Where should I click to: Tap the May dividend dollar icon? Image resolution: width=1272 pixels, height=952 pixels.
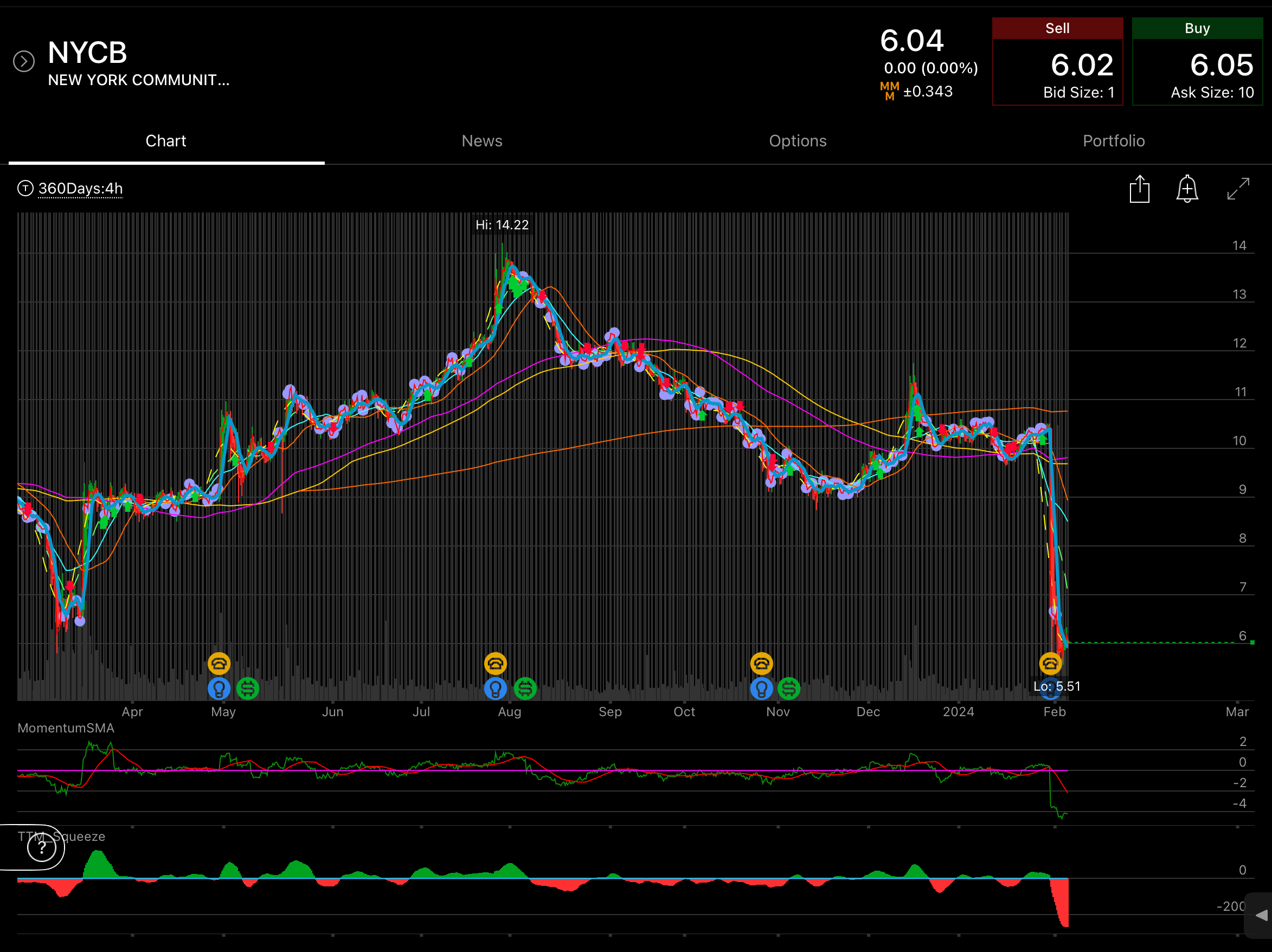tap(247, 689)
